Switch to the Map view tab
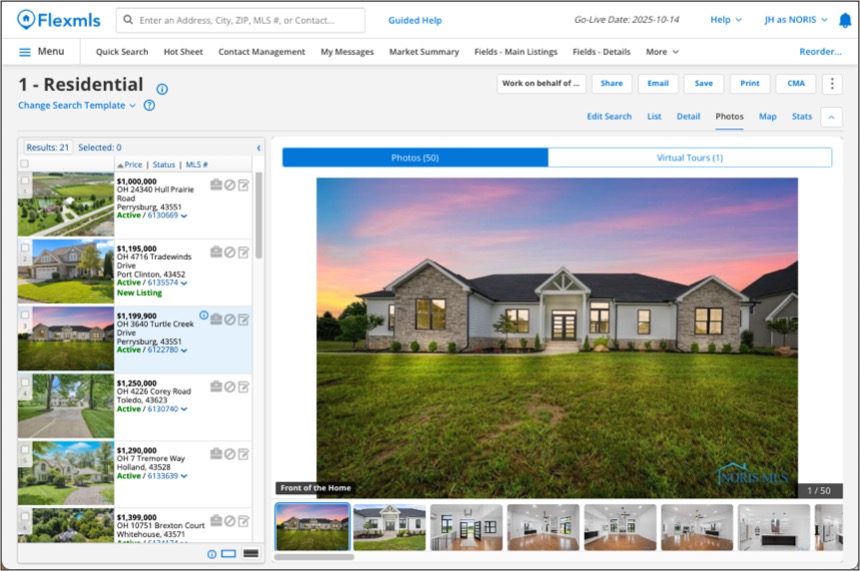Screen dimensions: 860x571 (x=767, y=116)
